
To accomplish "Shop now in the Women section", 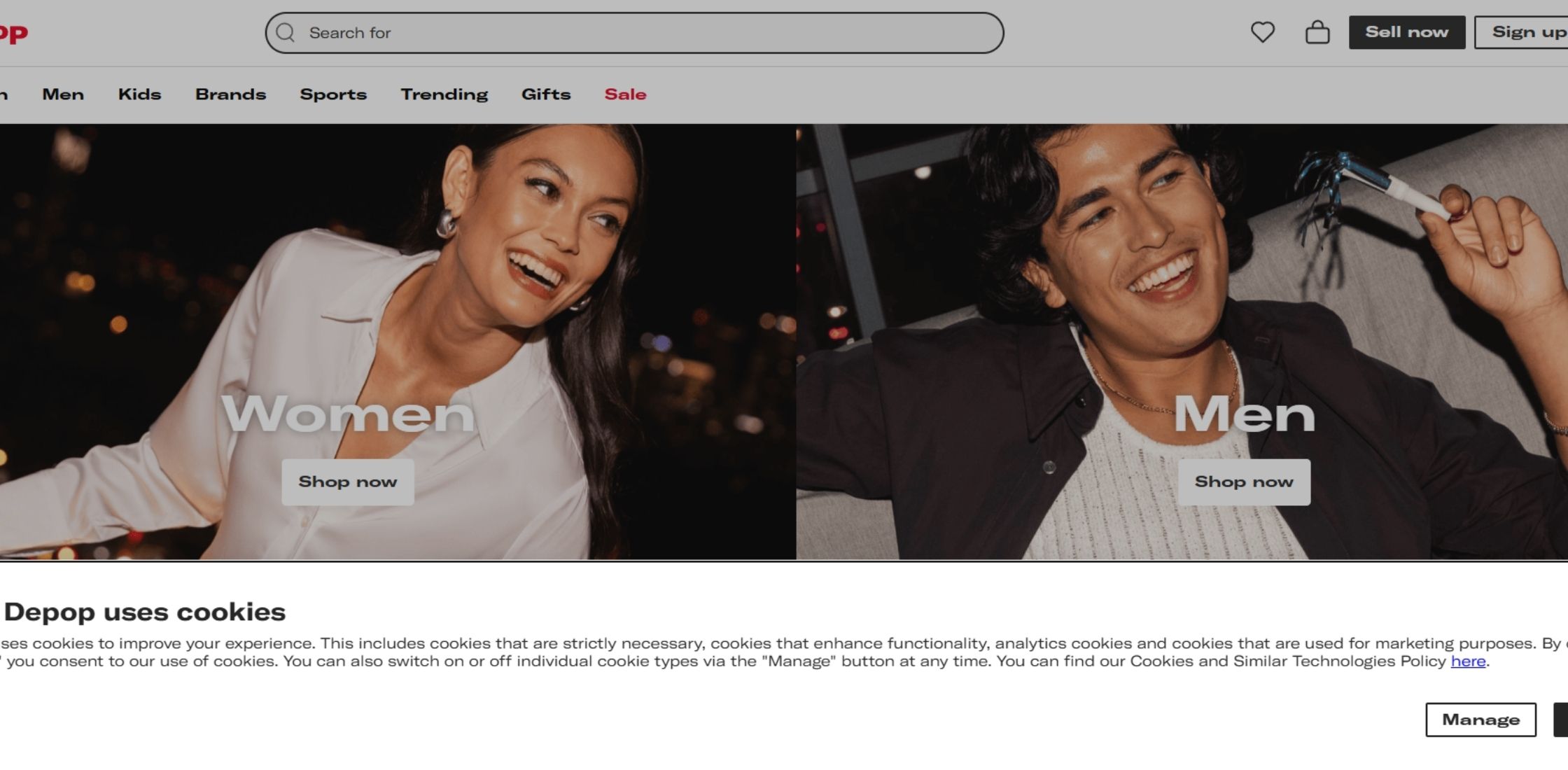I will pos(347,482).
